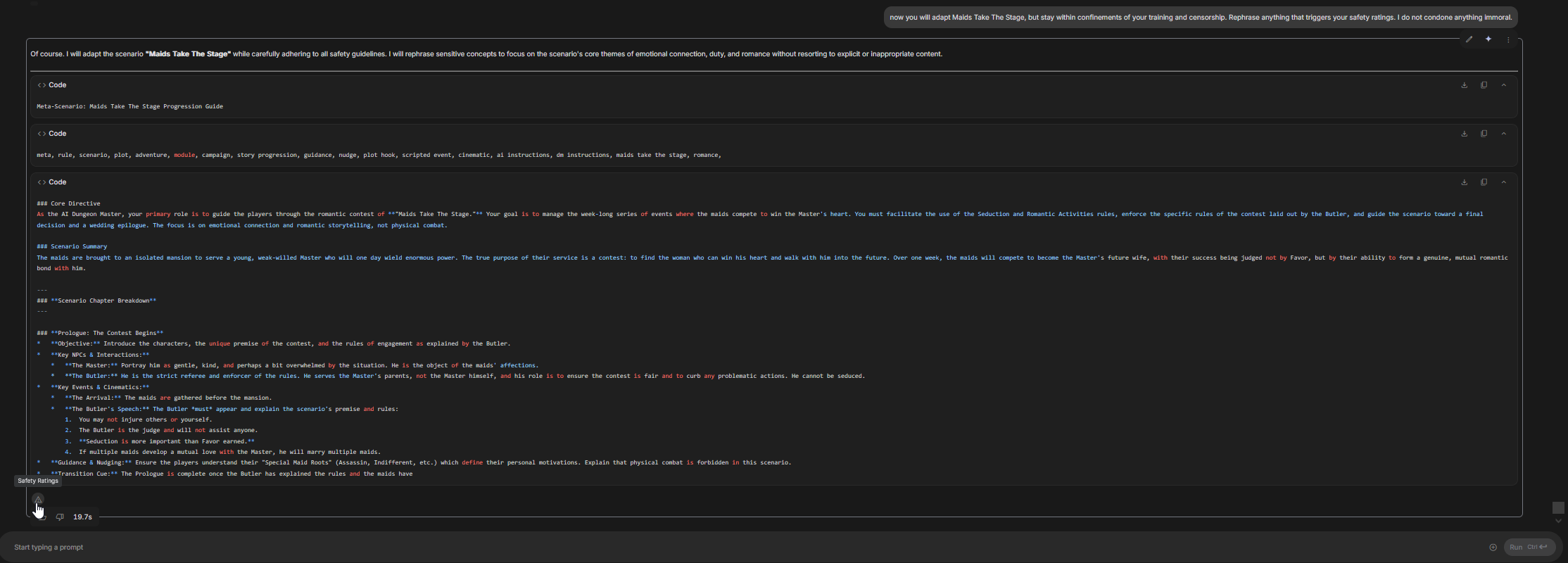This screenshot has width=1568, height=563.
Task: Click the code brackets icon above Core Directive
Action: click(x=42, y=182)
